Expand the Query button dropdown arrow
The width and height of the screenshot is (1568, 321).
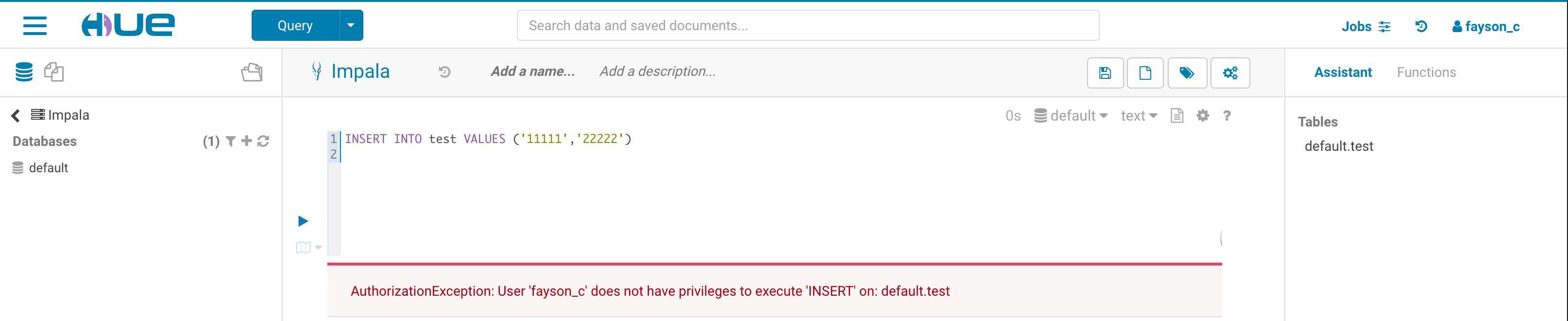click(351, 26)
